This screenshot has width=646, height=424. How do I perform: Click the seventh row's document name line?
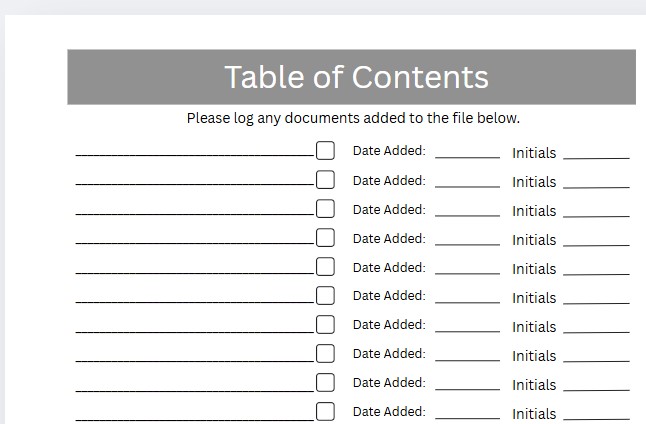(x=195, y=332)
